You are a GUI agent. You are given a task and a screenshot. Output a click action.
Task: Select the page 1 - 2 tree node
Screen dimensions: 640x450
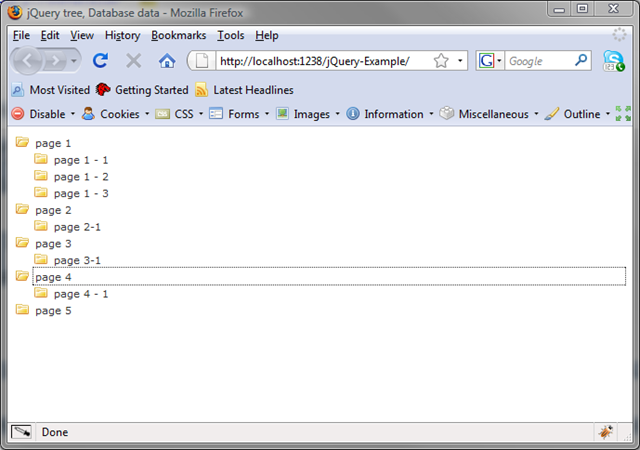click(81, 176)
